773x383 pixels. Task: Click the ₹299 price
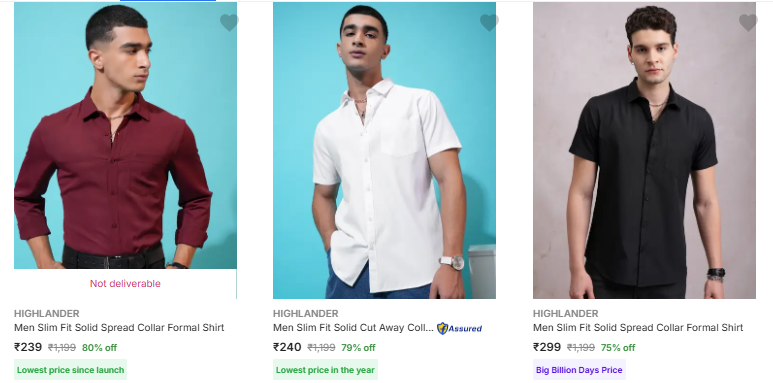[547, 347]
